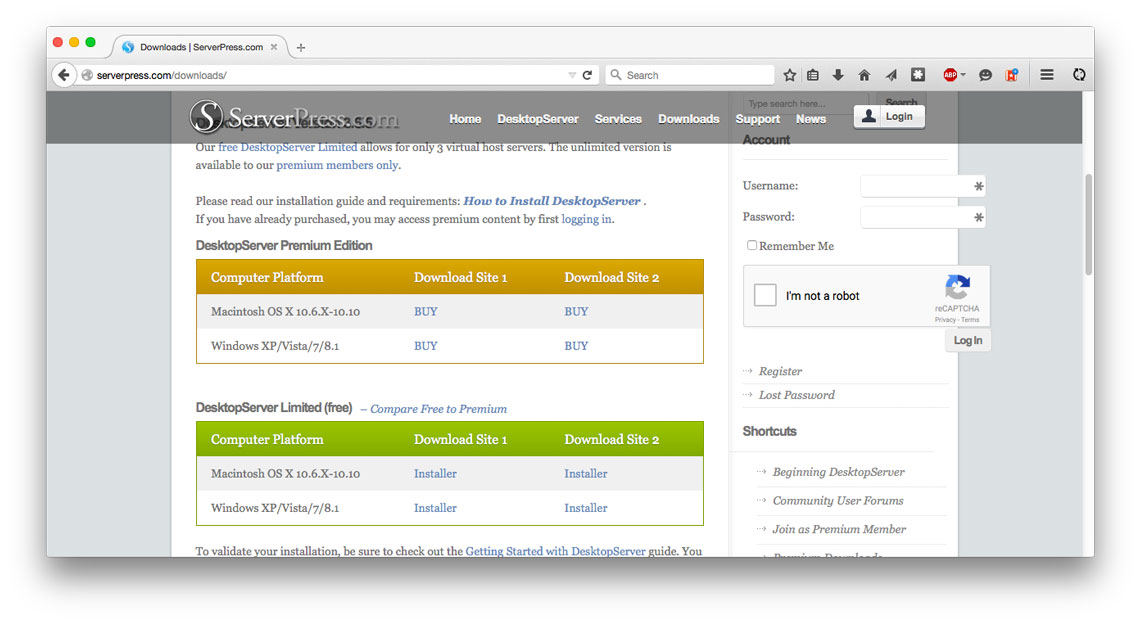
Task: Open the chat smiley face icon
Action: [985, 75]
